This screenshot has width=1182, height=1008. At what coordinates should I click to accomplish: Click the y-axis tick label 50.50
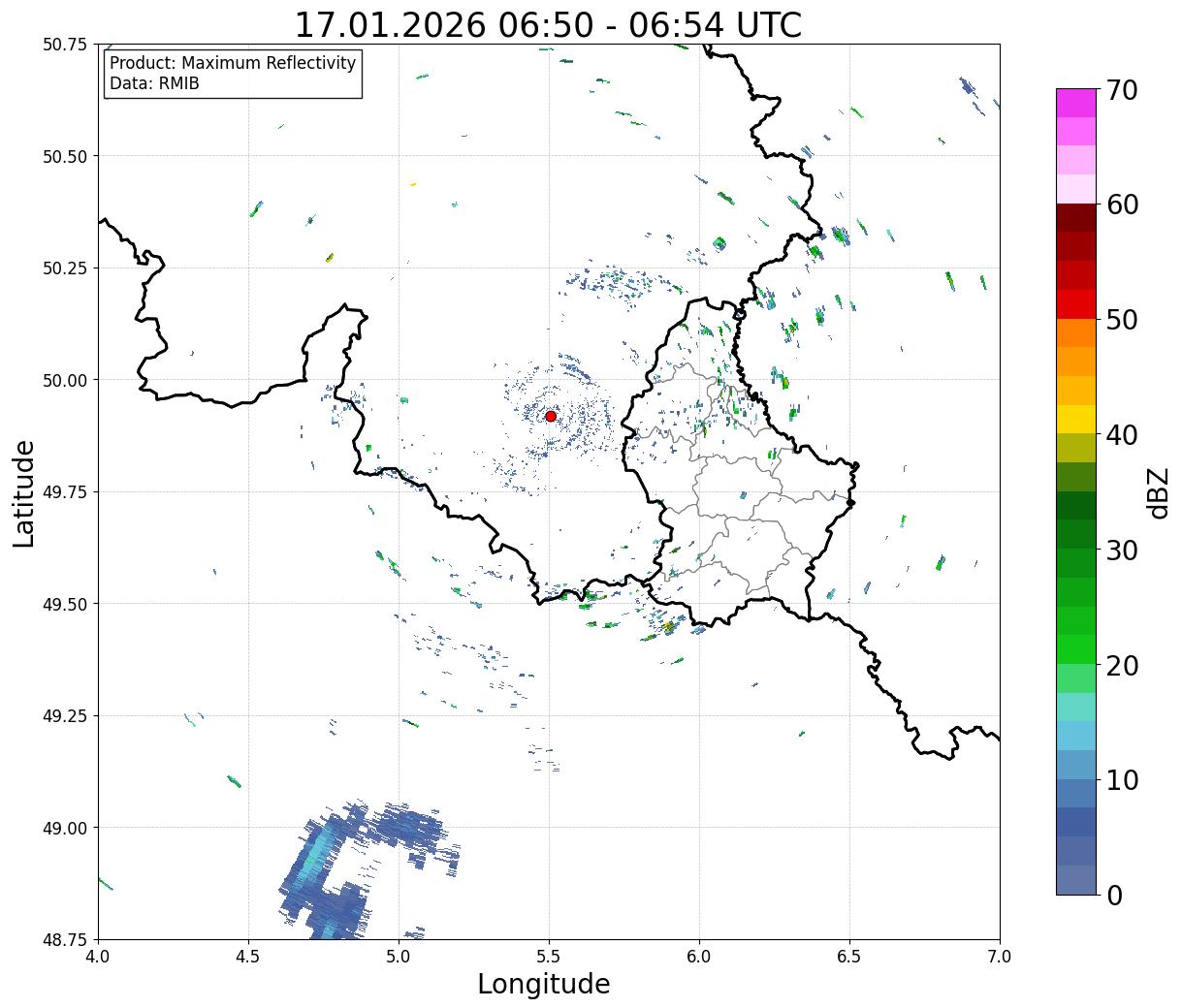click(x=65, y=156)
